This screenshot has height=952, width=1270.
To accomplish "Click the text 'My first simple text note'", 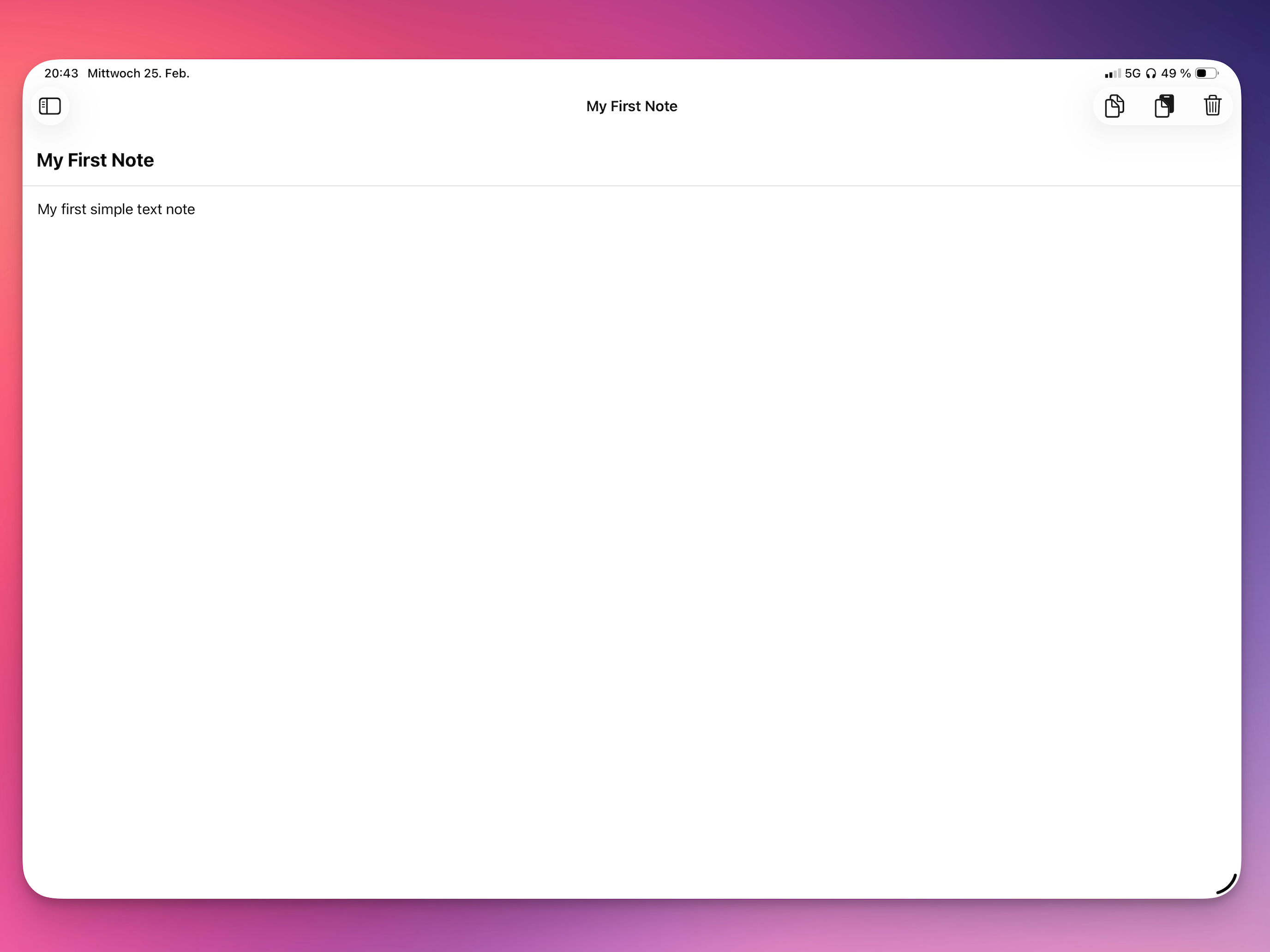I will tap(116, 209).
